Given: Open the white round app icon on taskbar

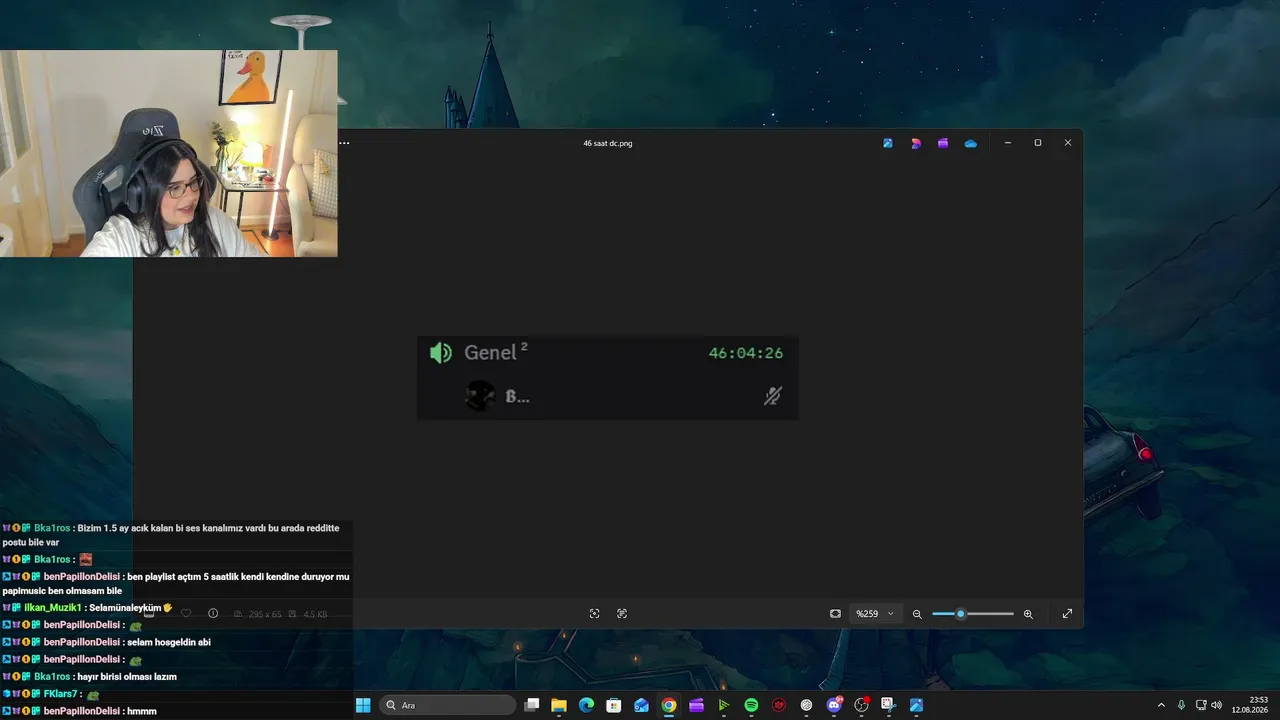Looking at the screenshot, I should pos(807,705).
